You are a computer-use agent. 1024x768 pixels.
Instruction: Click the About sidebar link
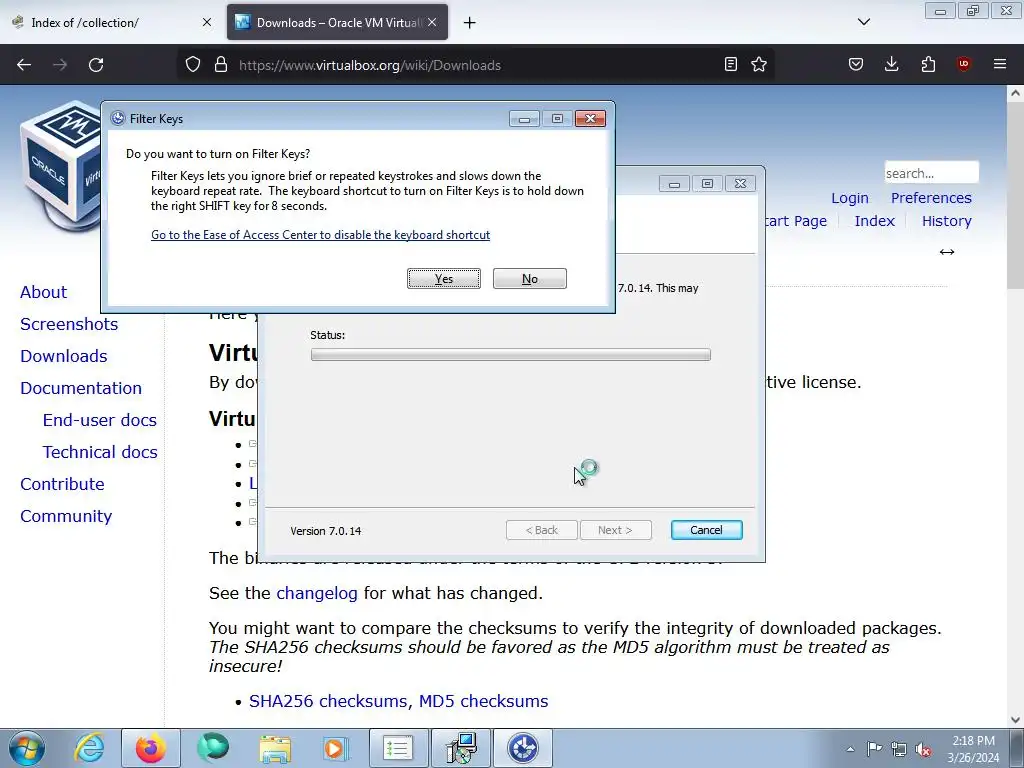pyautogui.click(x=43, y=292)
